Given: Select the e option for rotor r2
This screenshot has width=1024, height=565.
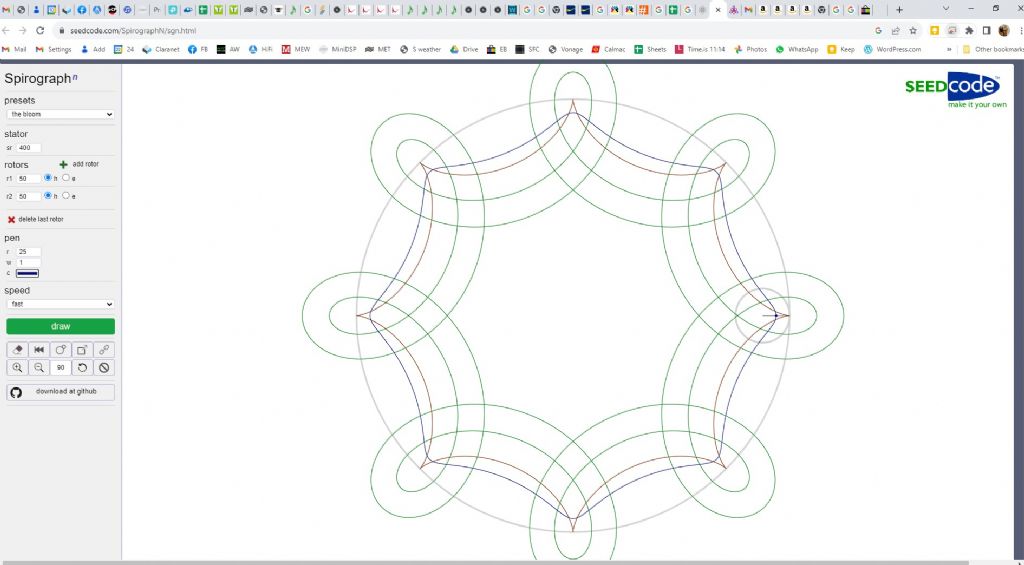Looking at the screenshot, I should 66,196.
